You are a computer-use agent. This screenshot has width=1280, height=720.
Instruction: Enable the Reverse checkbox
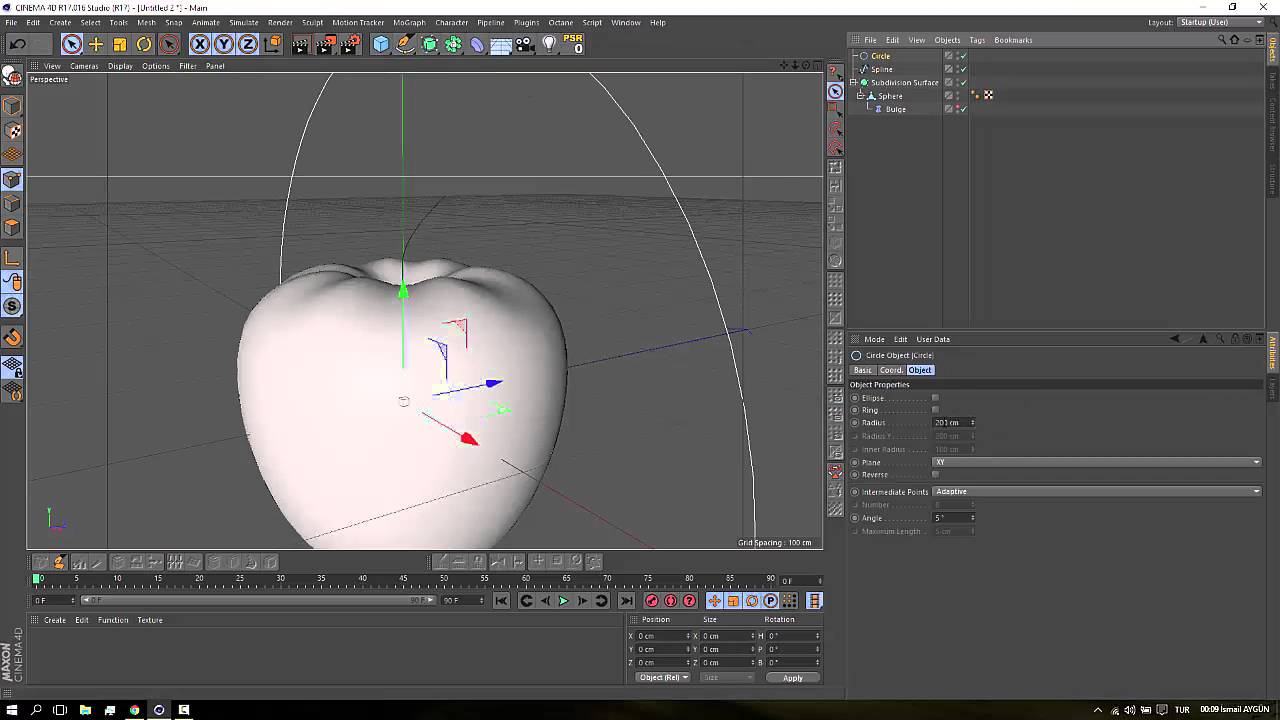[935, 475]
